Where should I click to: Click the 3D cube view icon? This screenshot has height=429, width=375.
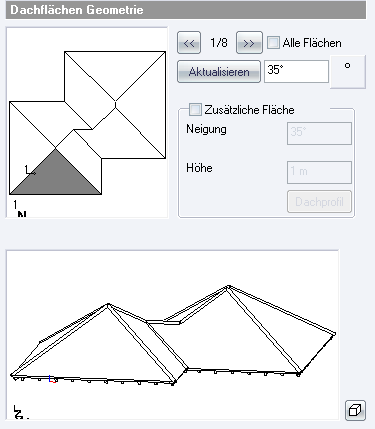click(x=355, y=410)
